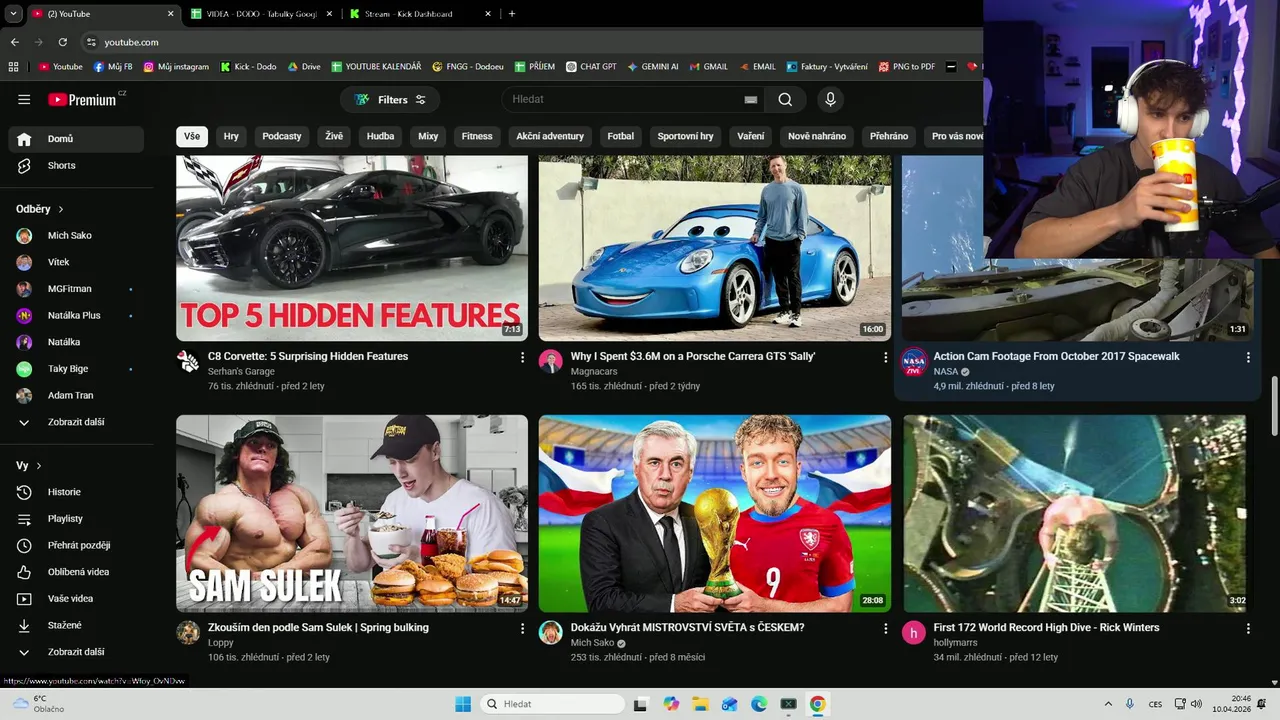Open the Windows Start menu
This screenshot has height=720, width=1280.
click(x=463, y=704)
